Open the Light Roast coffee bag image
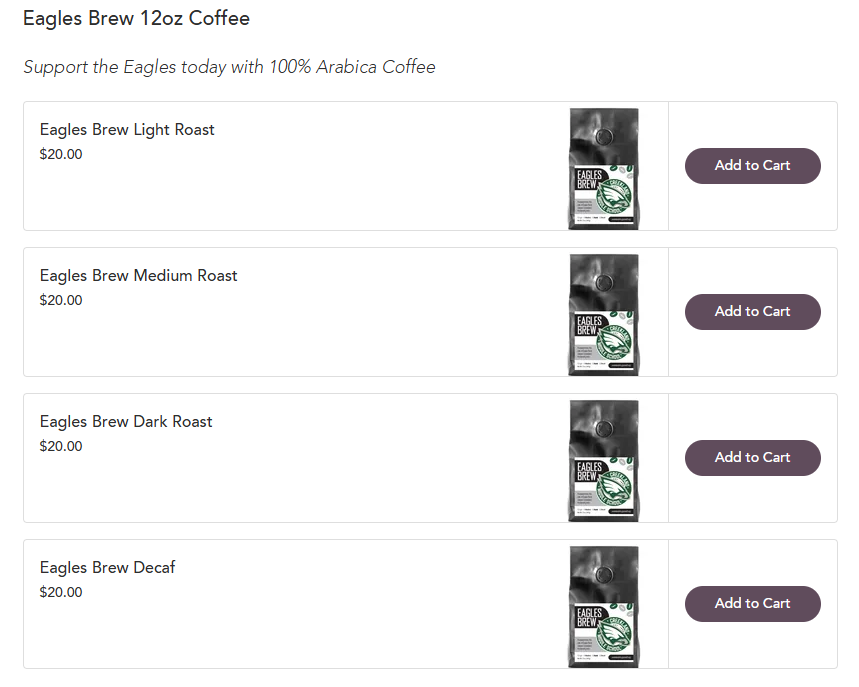859x687 pixels. coord(604,169)
